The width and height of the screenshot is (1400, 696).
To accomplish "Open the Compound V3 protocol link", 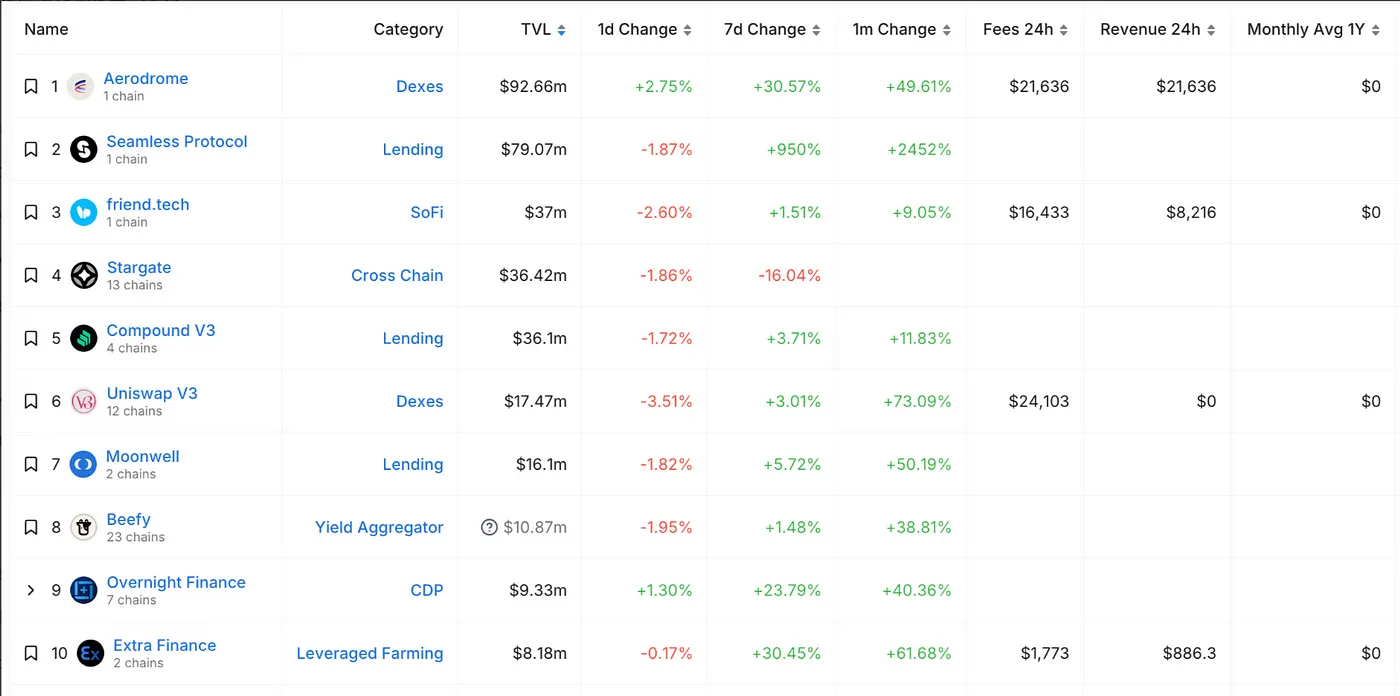I will tap(161, 331).
